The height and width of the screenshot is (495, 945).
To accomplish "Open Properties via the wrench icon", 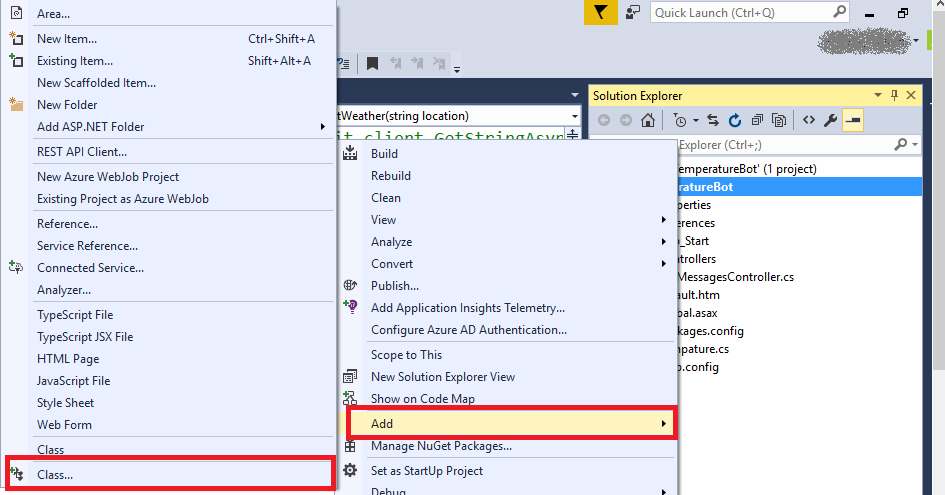I will point(830,121).
